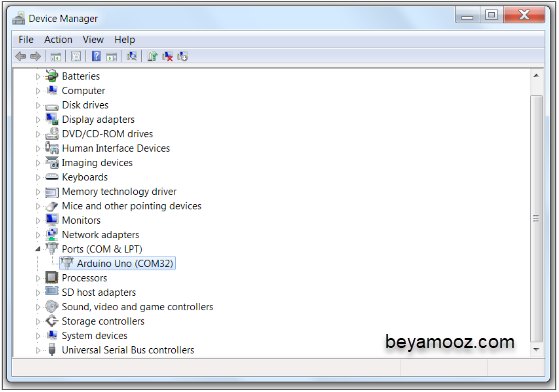559x392 pixels.
Task: Expand the Network adapters node
Action: point(38,235)
